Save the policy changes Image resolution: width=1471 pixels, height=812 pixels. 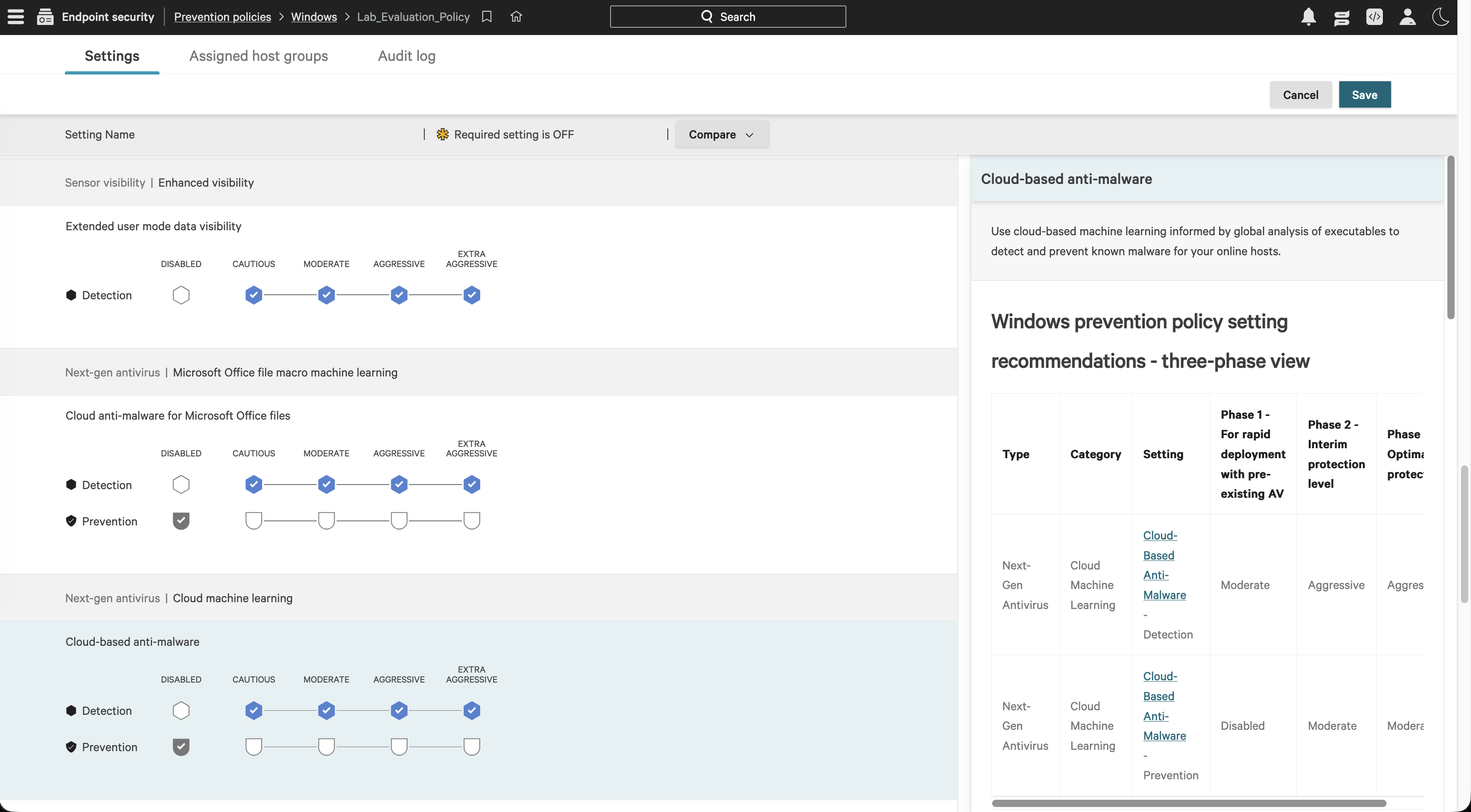point(1364,95)
